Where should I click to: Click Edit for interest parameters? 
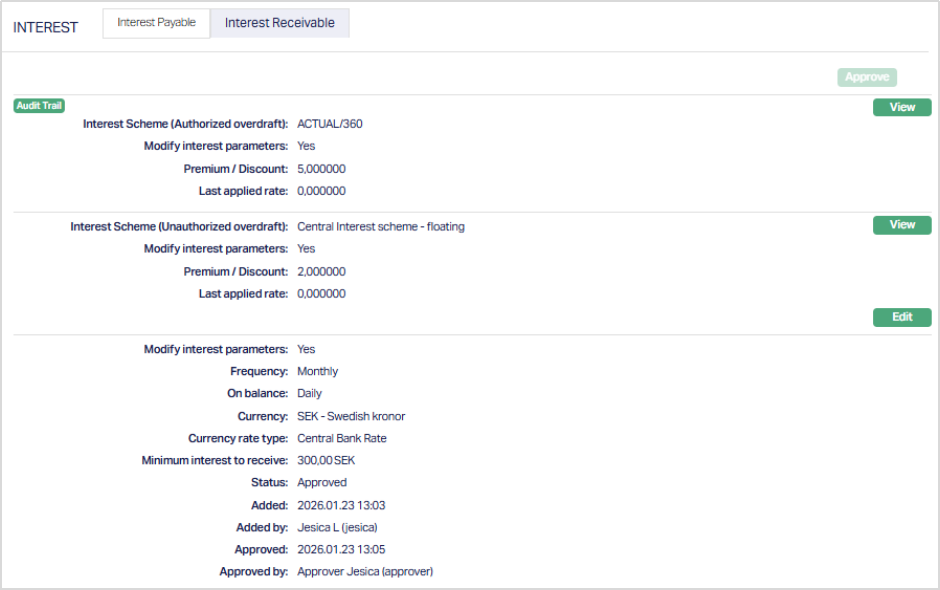coord(901,317)
